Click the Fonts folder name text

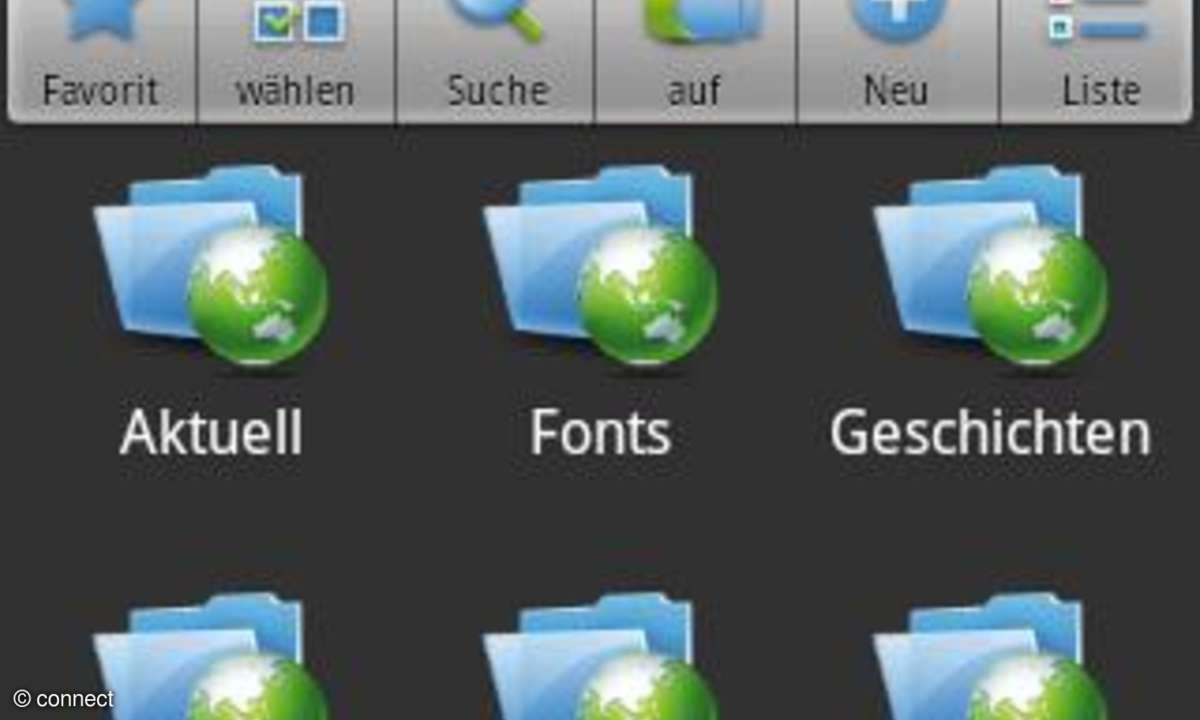pyautogui.click(x=600, y=434)
